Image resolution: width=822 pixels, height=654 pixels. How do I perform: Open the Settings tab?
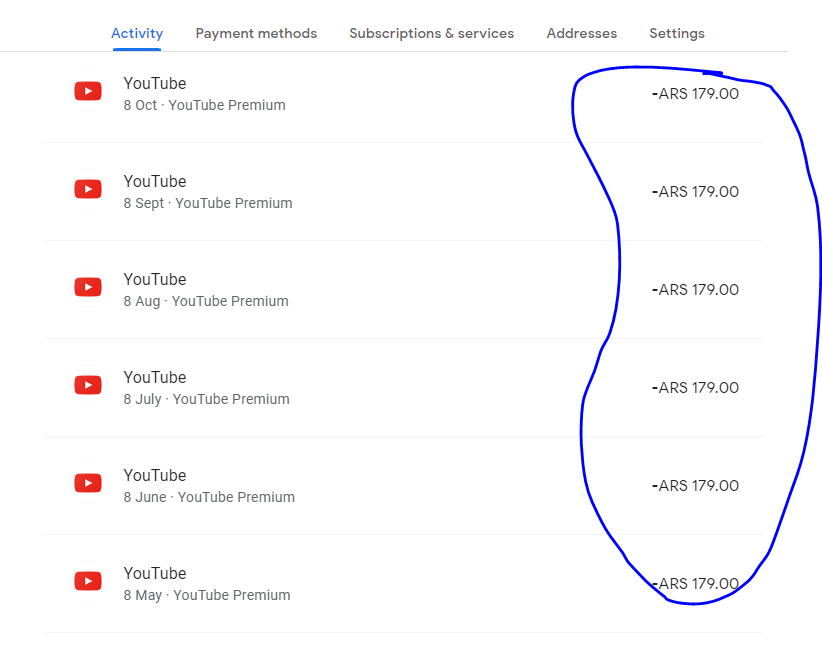[677, 34]
